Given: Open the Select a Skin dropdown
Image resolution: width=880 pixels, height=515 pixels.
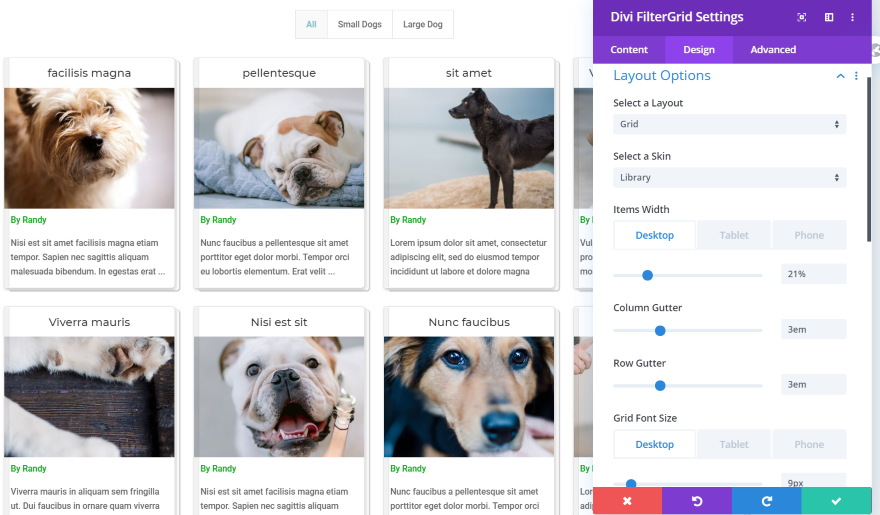Looking at the screenshot, I should pos(730,177).
